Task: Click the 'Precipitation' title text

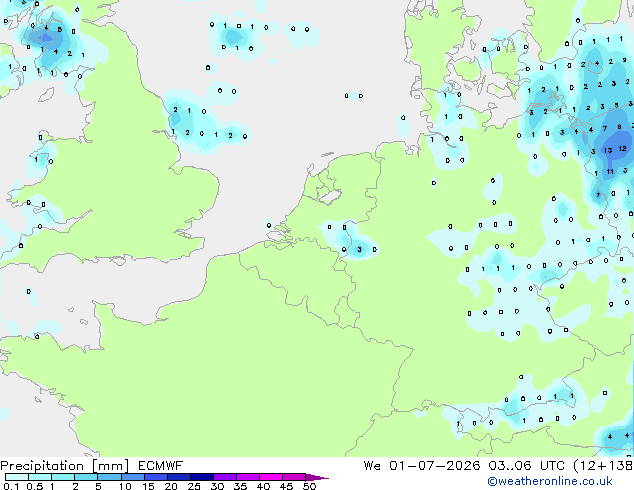Action: click(42, 466)
